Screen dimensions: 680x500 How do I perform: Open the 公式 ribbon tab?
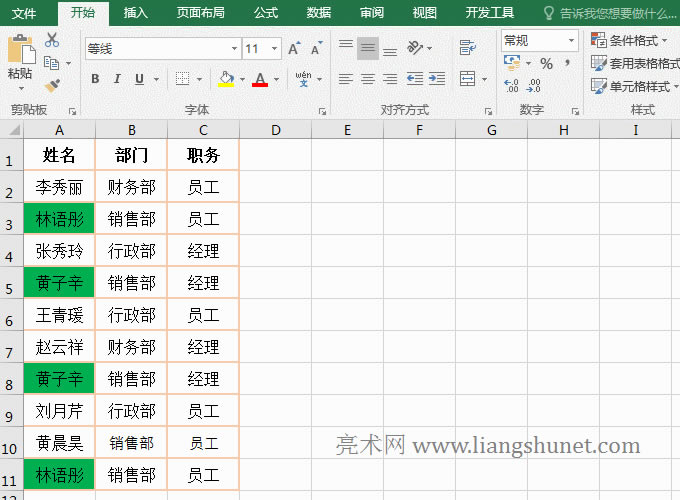(x=266, y=13)
